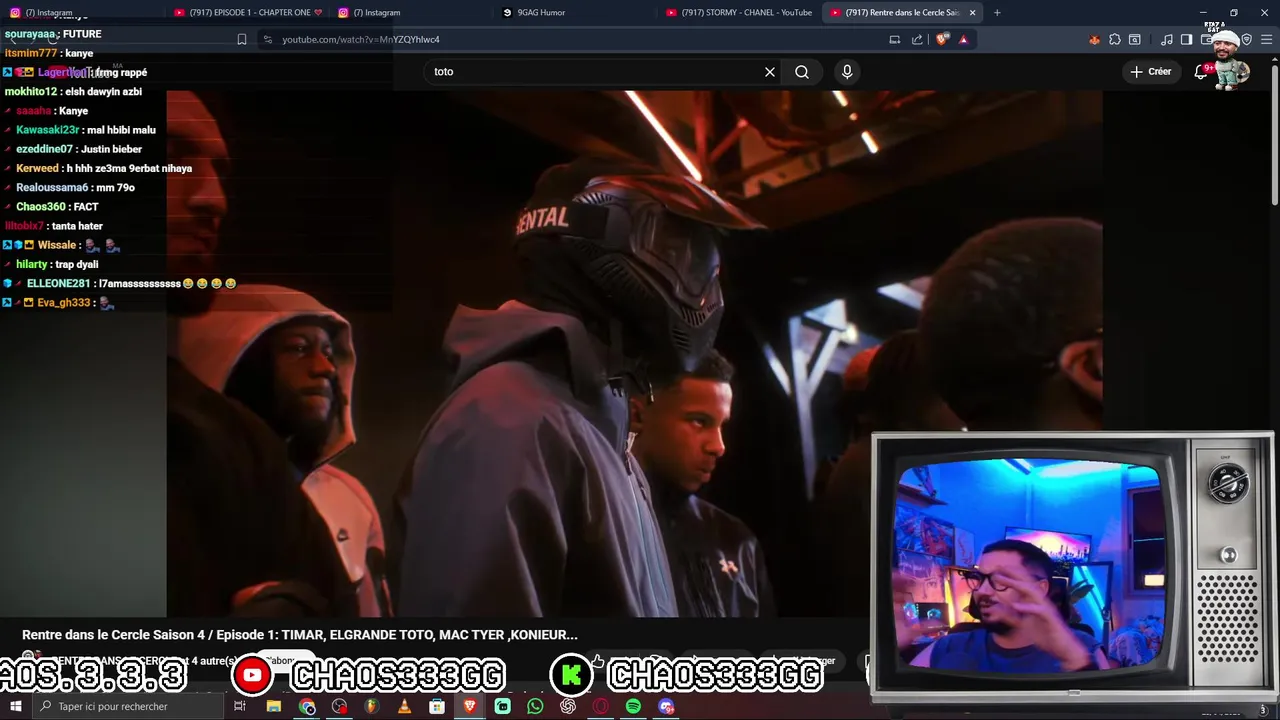Click chat username Eva_gh333
Screen dimensions: 1280x720
coord(64,303)
